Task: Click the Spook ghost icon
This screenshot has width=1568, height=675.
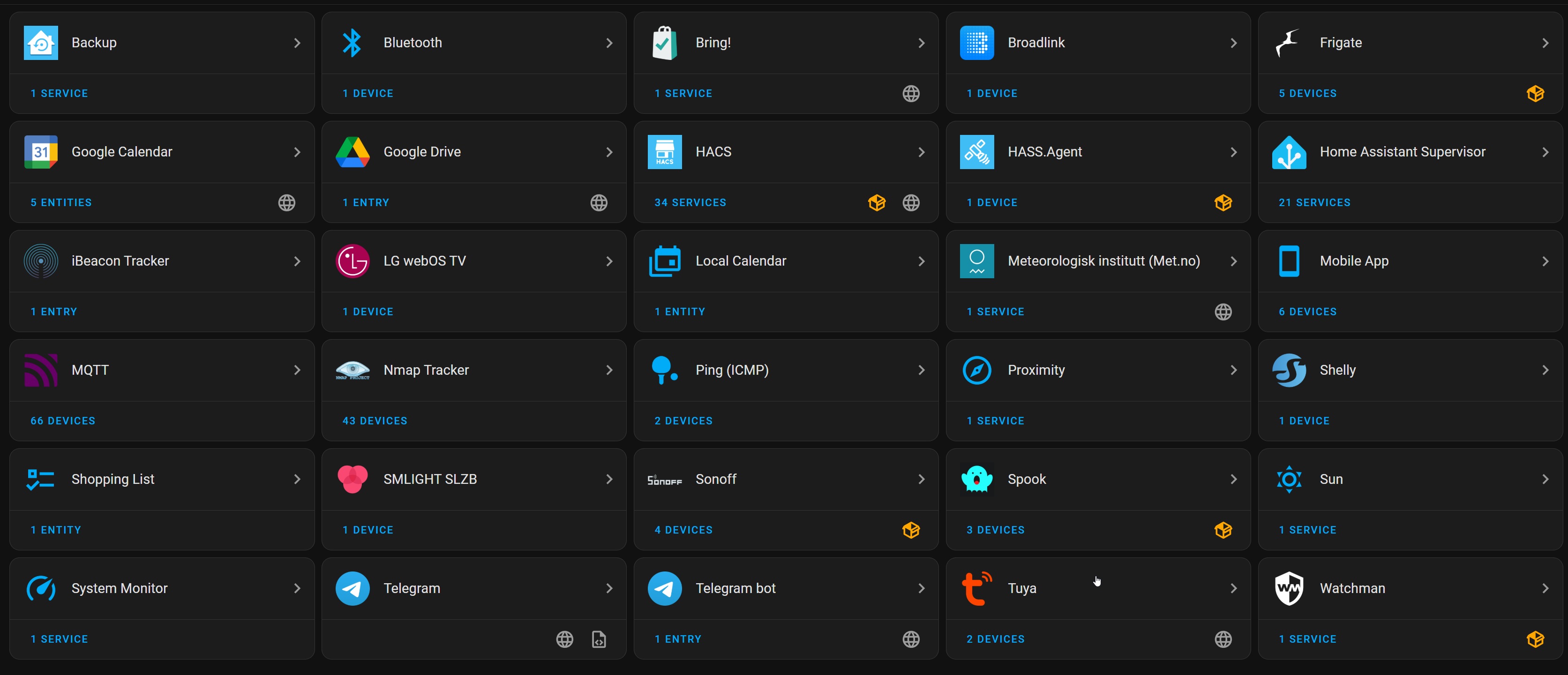Action: click(977, 479)
